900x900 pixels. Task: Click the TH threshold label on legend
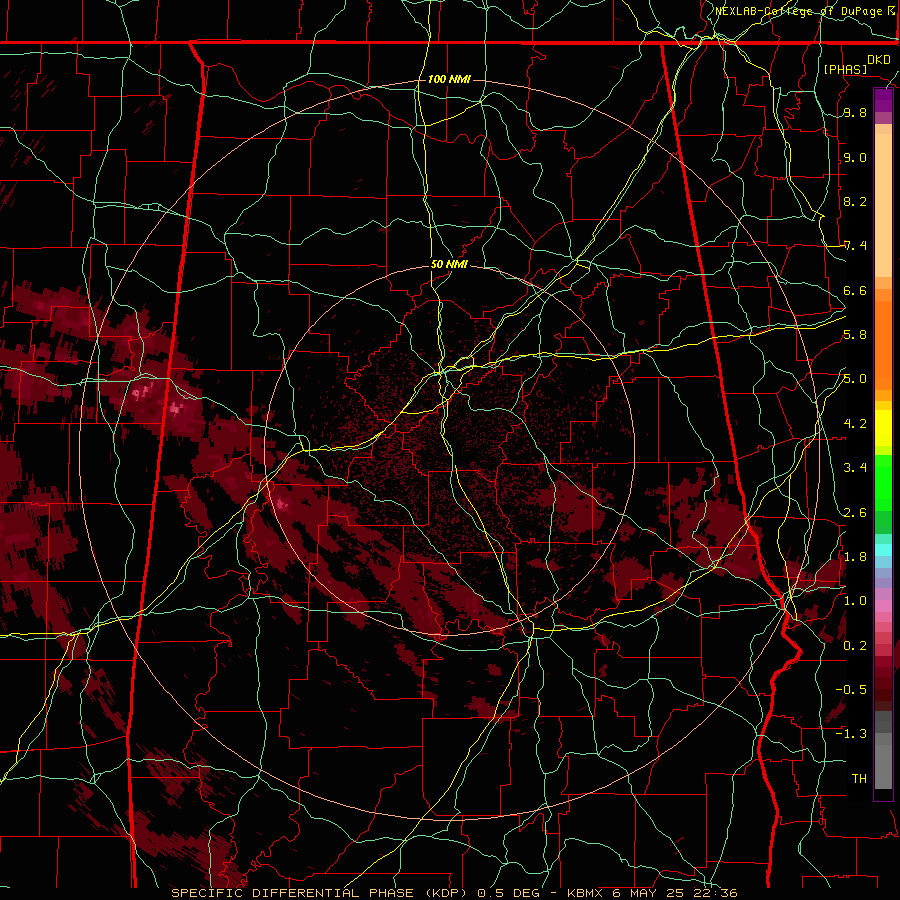point(859,778)
